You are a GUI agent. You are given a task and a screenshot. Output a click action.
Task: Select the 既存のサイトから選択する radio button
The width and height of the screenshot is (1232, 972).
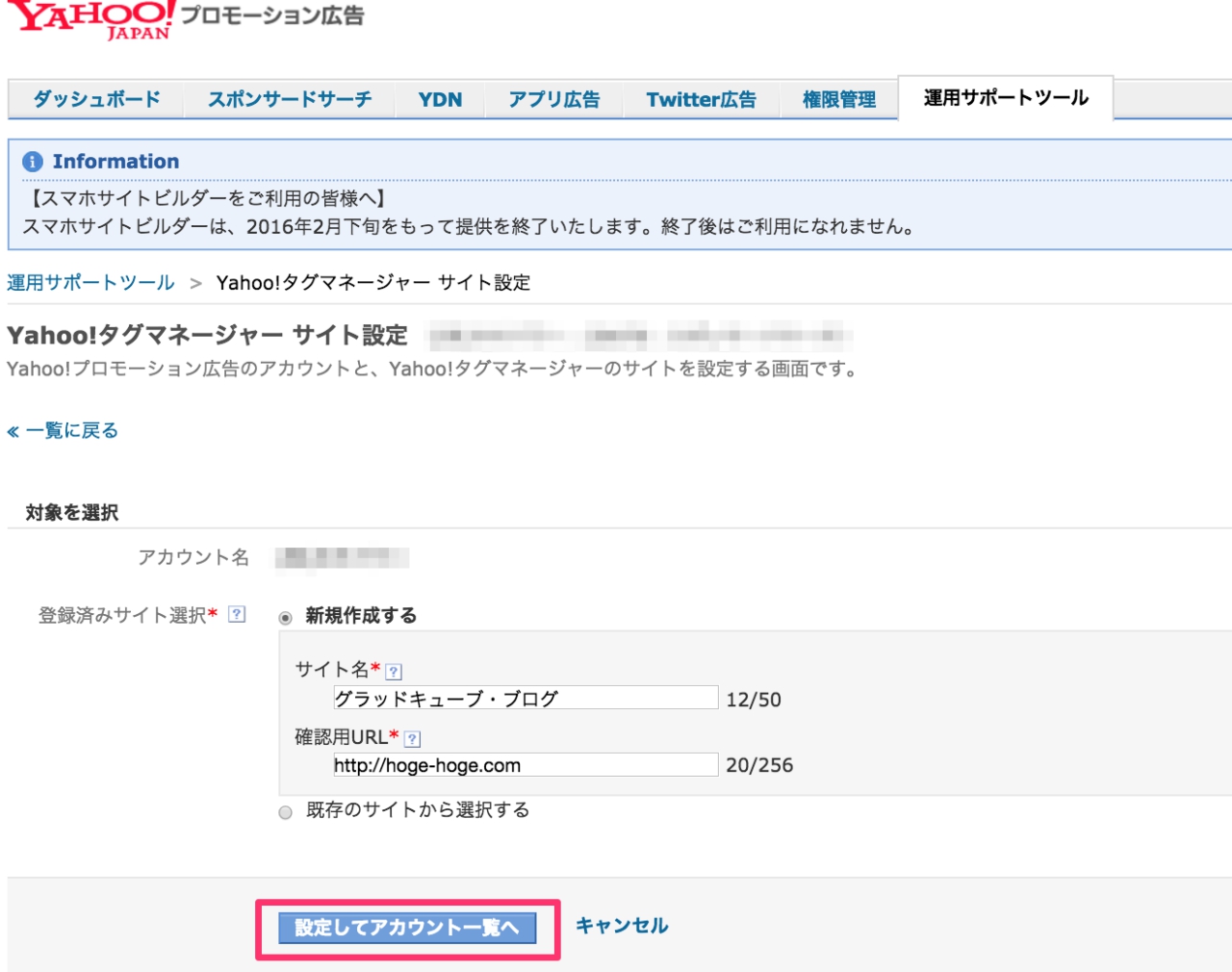point(285,812)
